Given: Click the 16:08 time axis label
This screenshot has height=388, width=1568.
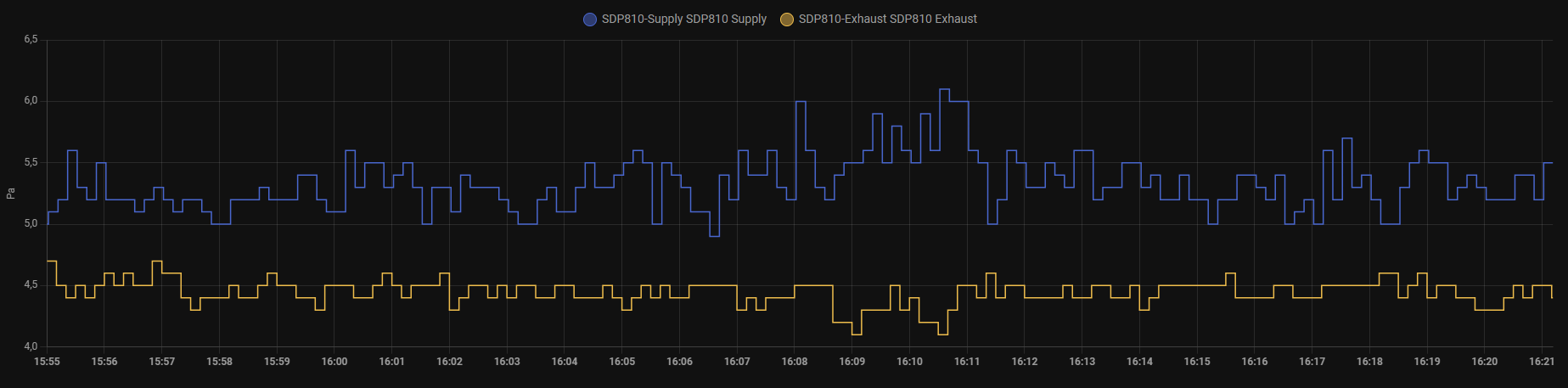Looking at the screenshot, I should click(x=795, y=362).
